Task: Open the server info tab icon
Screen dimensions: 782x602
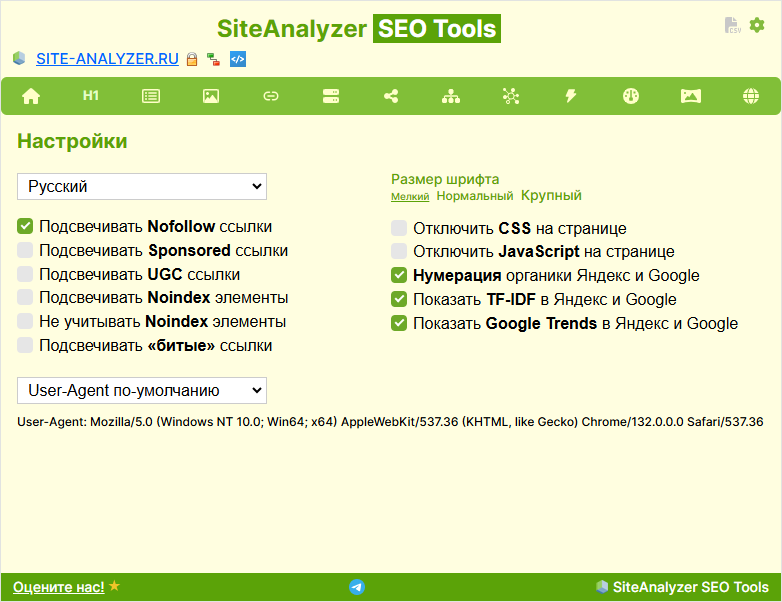Action: coord(331,96)
